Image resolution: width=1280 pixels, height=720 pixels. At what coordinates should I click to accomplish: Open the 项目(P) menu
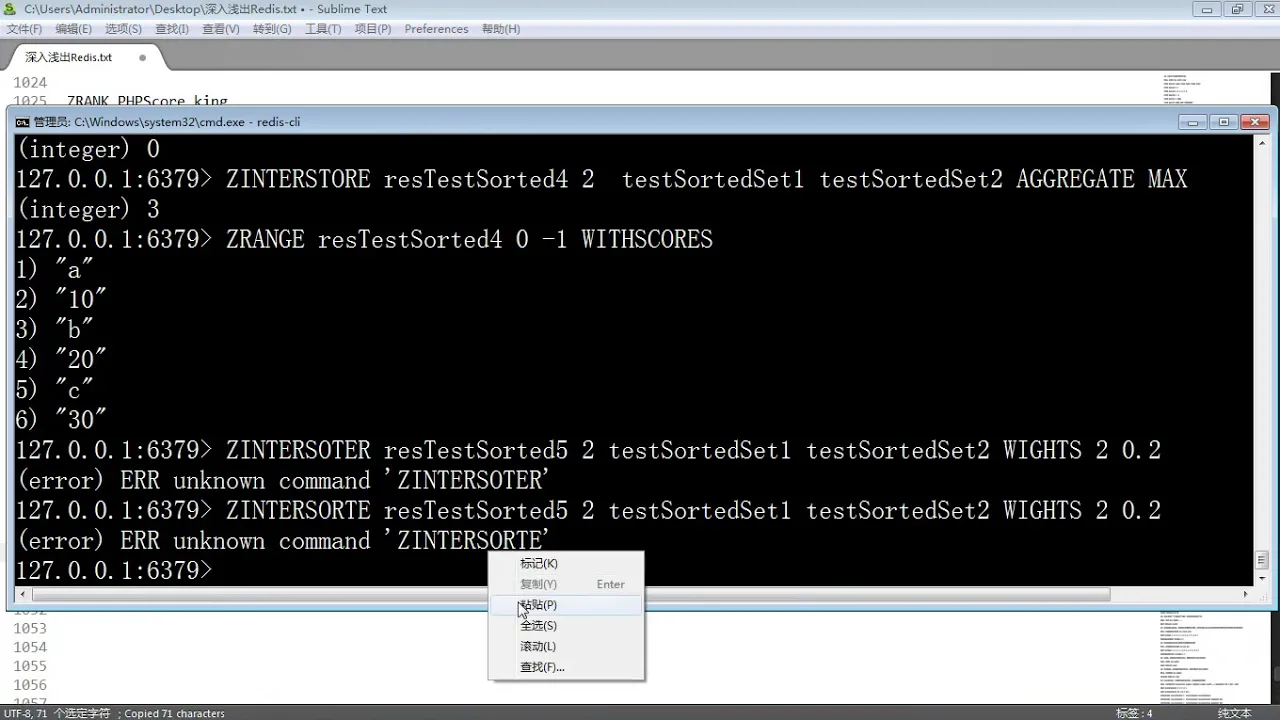(373, 29)
